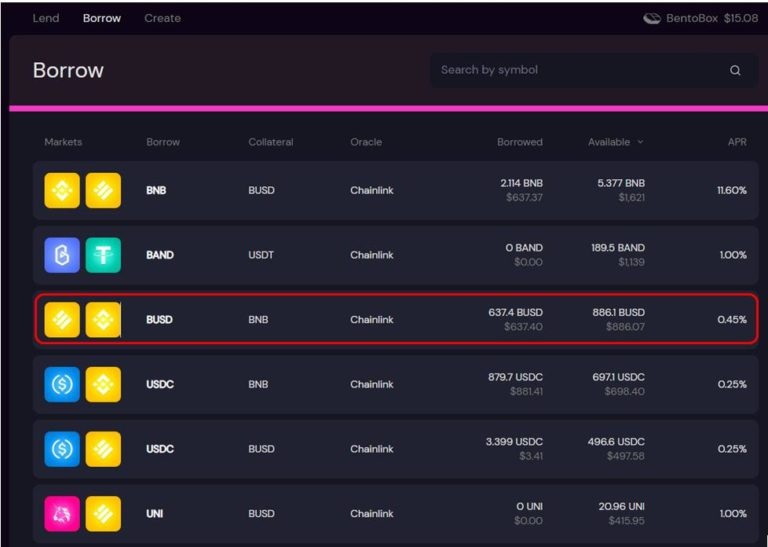Click the 2.114 BNB borrowed amount
The image size is (768, 547).
[522, 183]
